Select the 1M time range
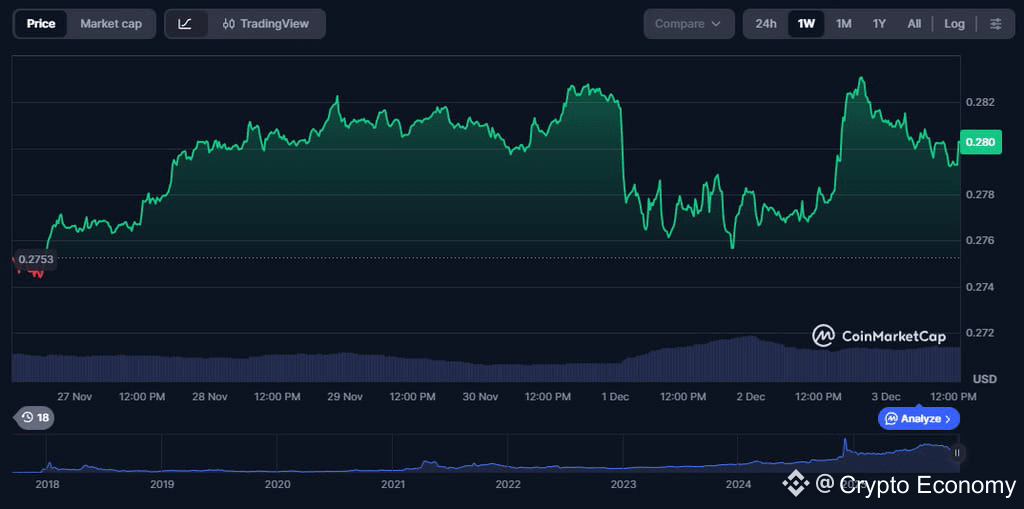 coord(843,24)
